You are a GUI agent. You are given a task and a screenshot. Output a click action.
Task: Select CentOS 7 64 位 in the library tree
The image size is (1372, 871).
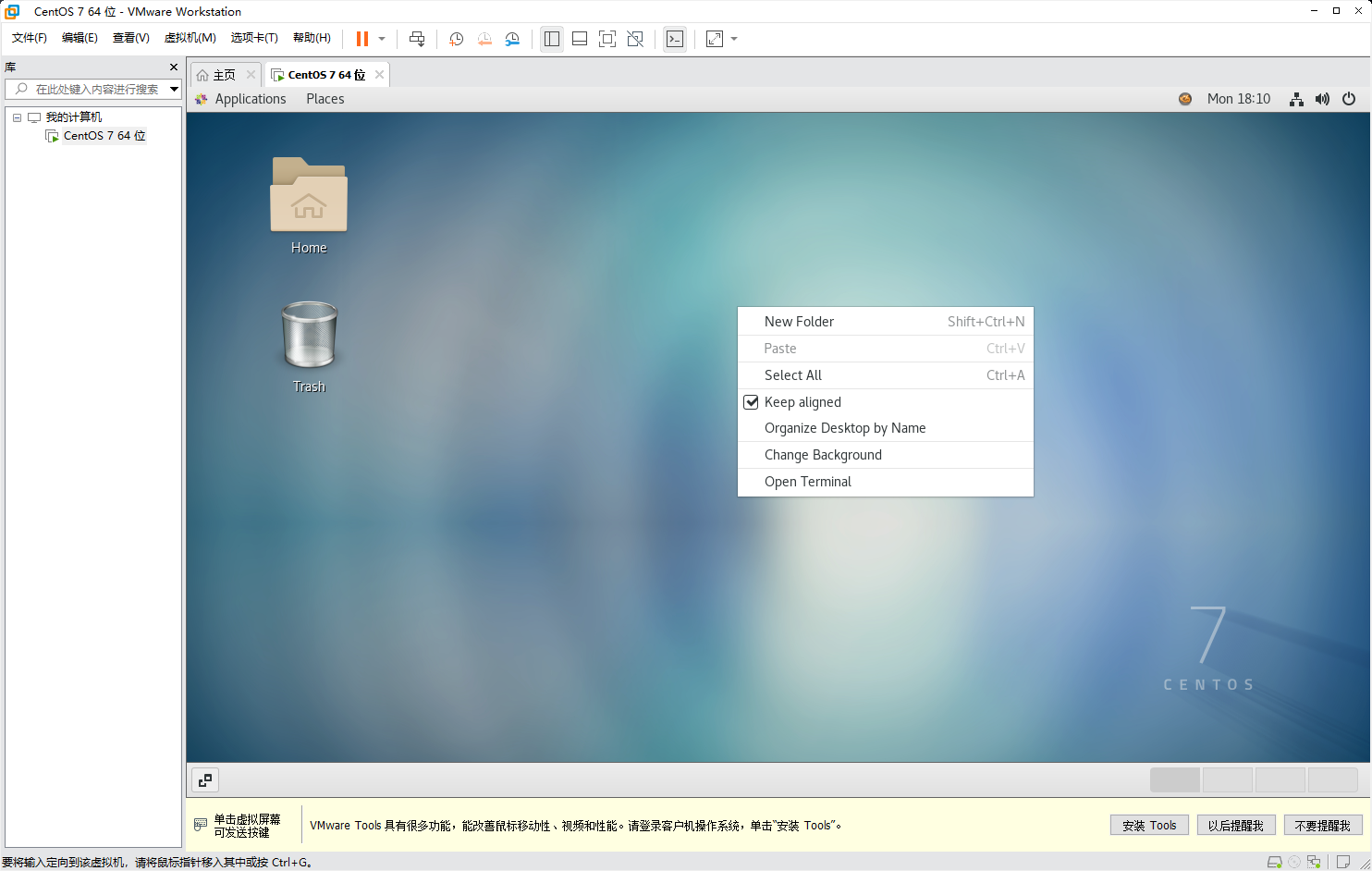click(x=104, y=136)
